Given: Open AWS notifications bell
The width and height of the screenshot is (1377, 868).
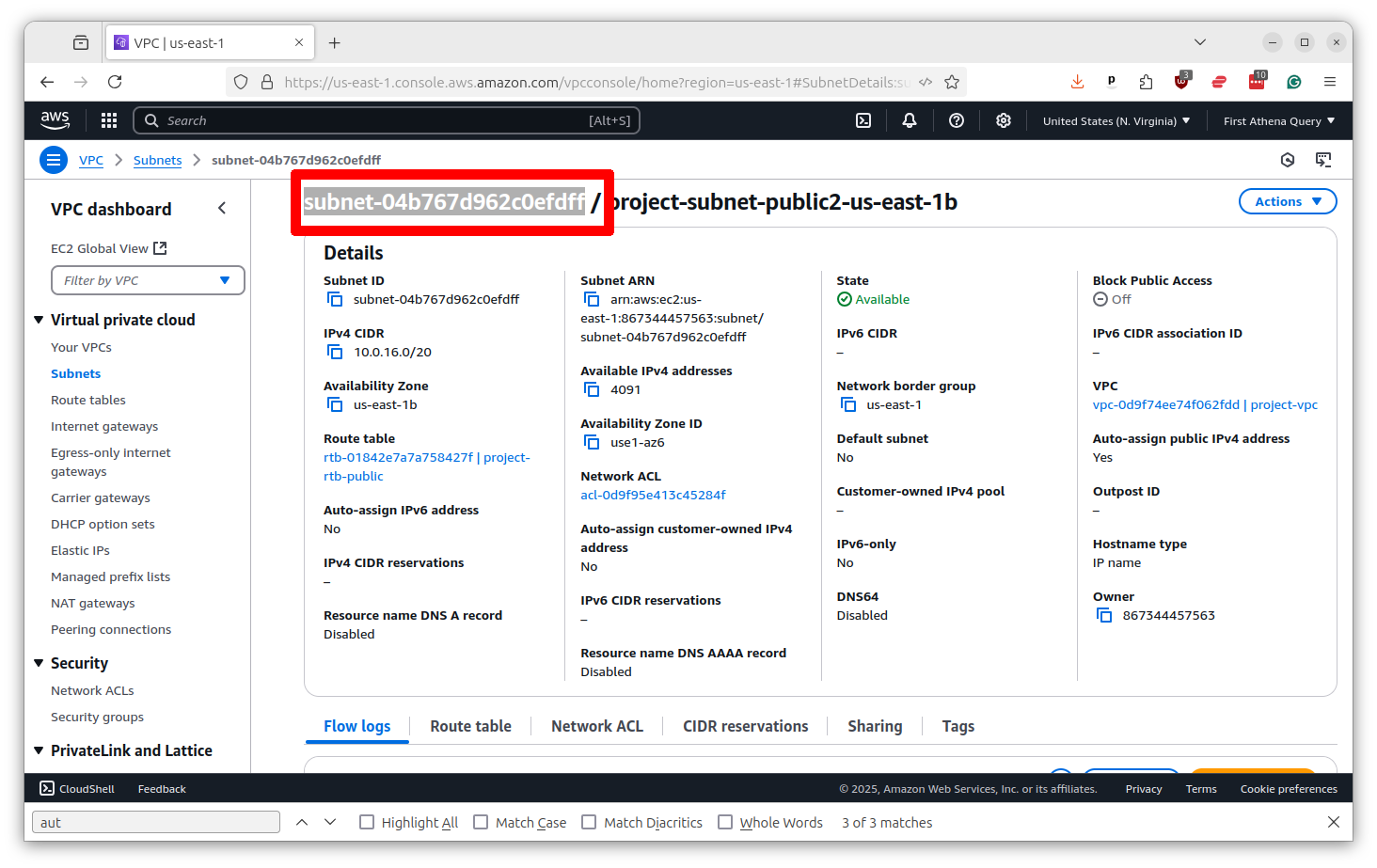Looking at the screenshot, I should pyautogui.click(x=909, y=120).
